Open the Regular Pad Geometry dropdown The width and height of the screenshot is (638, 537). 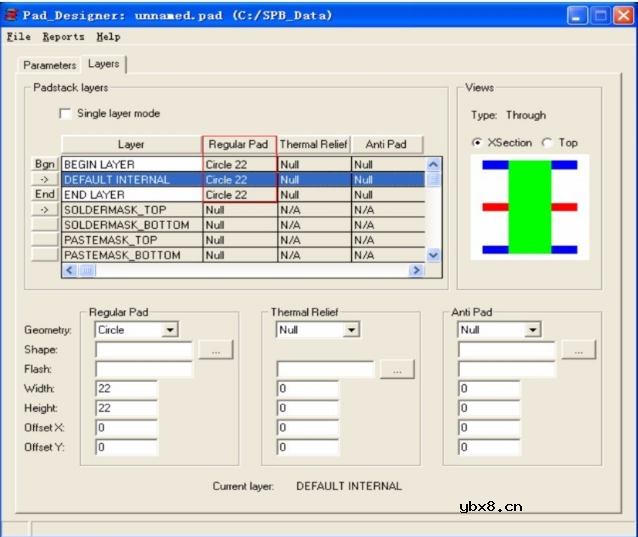pyautogui.click(x=169, y=330)
